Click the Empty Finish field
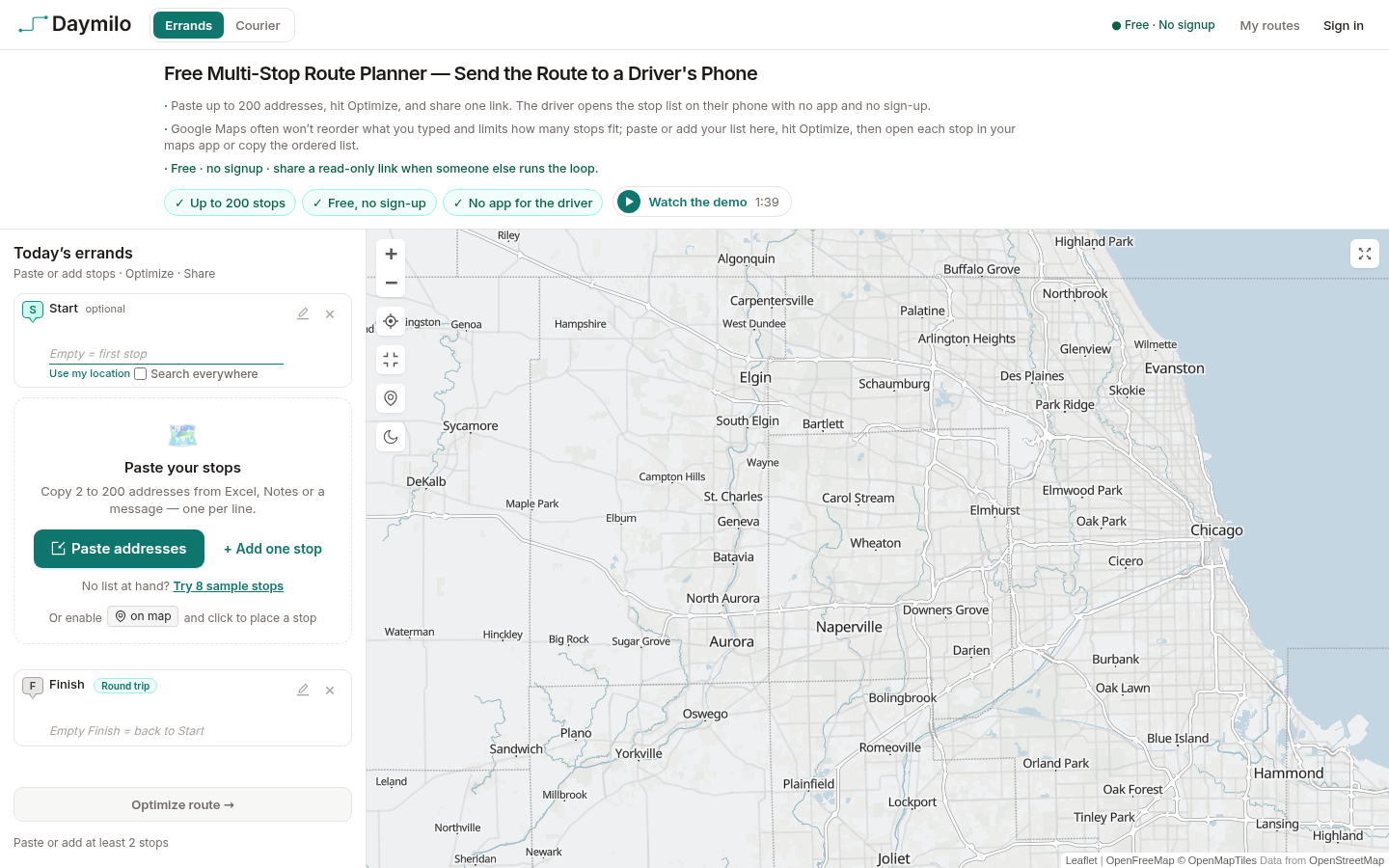The width and height of the screenshot is (1389, 868). (x=166, y=731)
